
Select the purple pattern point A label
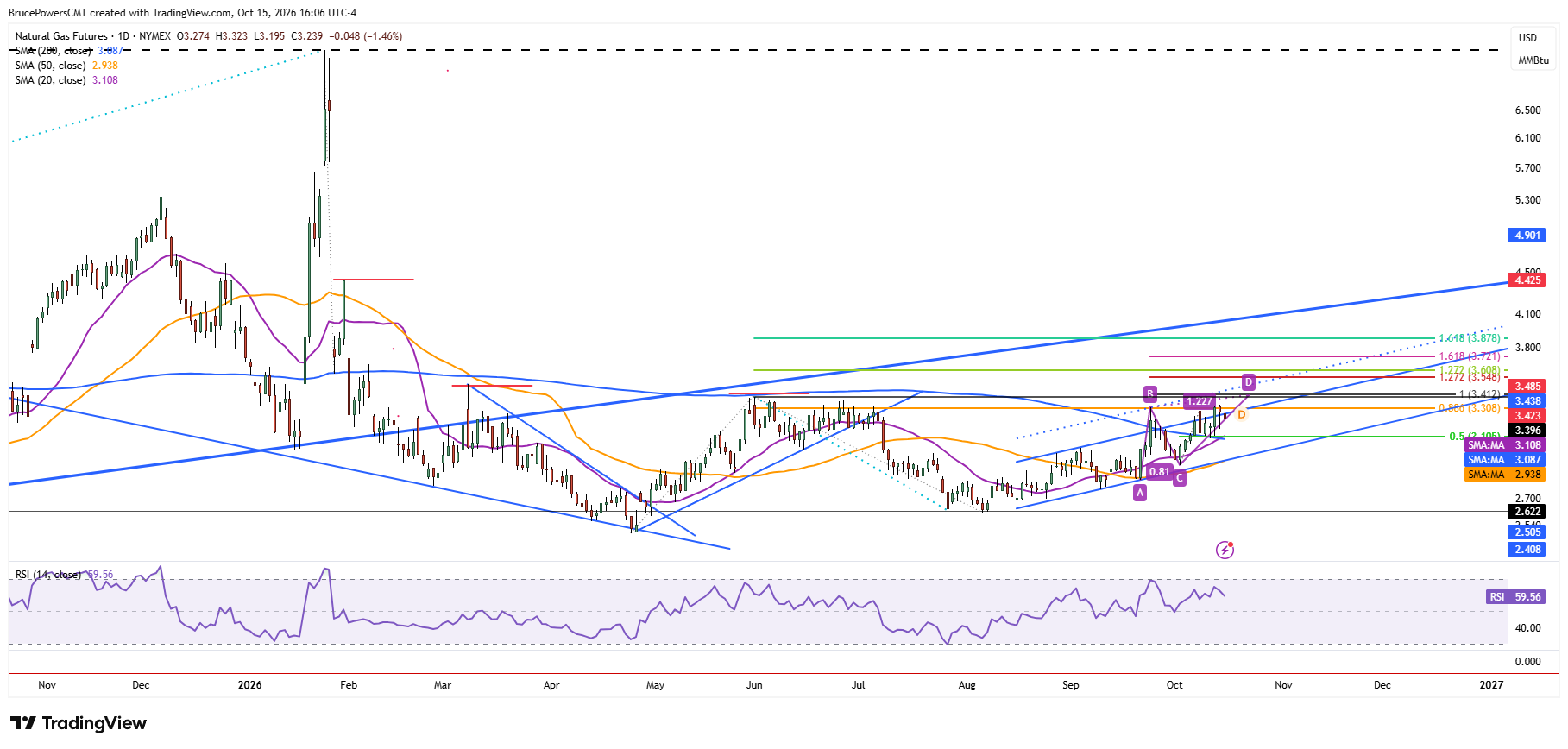(x=1140, y=493)
